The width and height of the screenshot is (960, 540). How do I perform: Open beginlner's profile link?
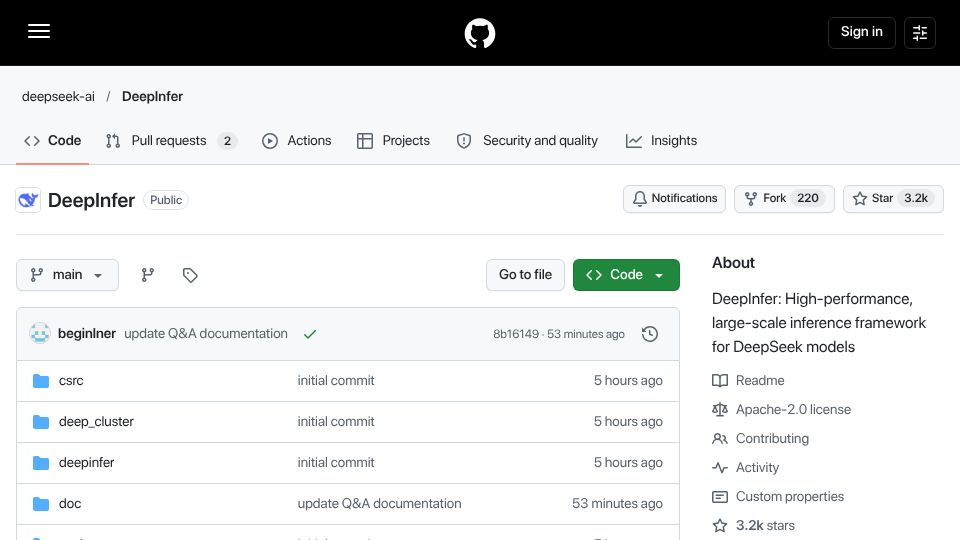[87, 334]
